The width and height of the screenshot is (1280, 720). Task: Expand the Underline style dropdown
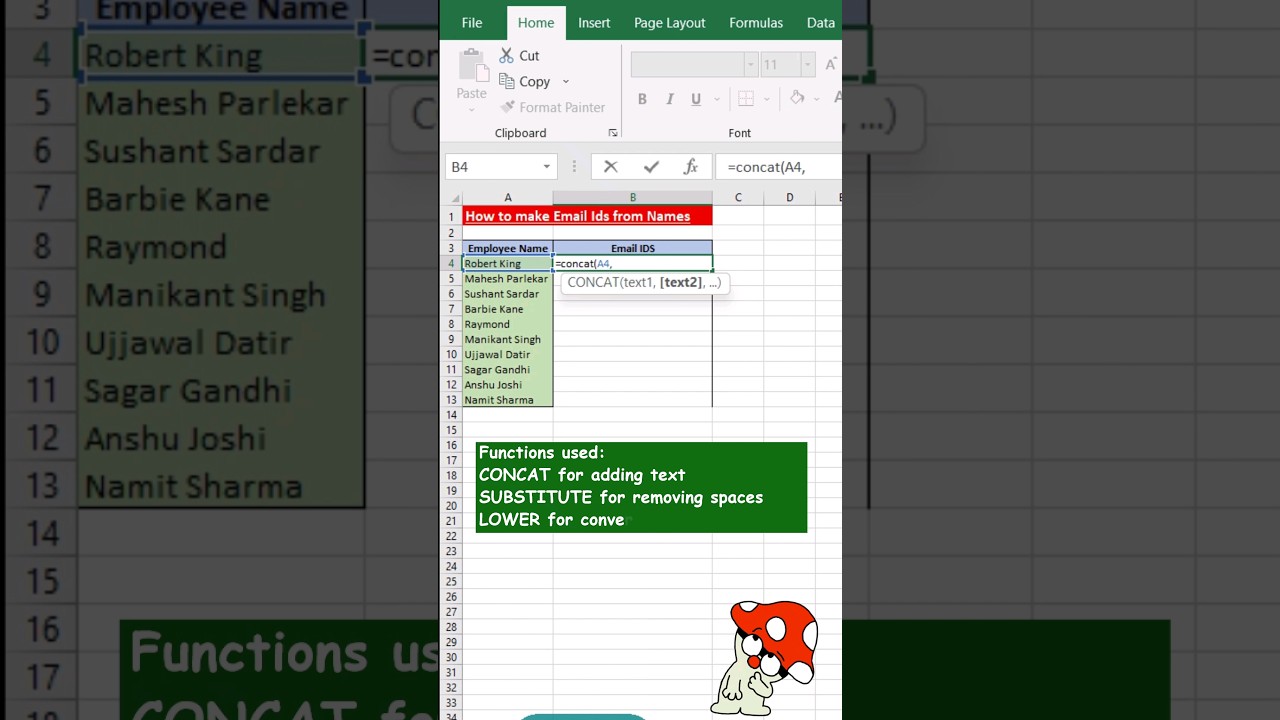[716, 99]
